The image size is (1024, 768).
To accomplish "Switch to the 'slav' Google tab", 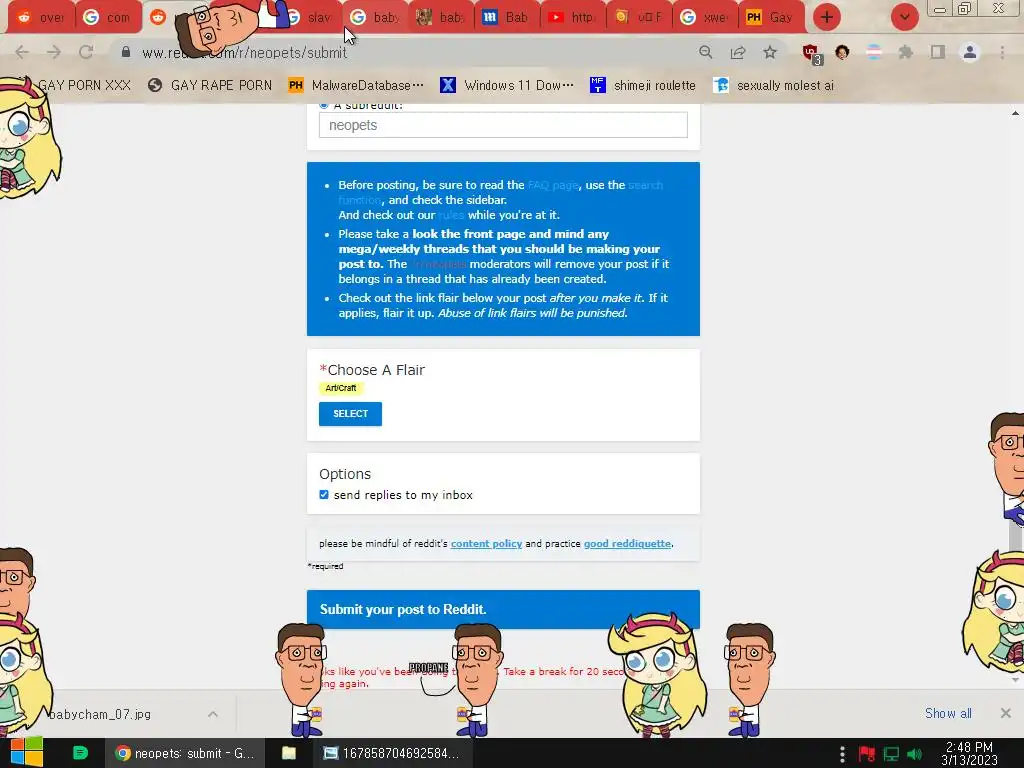I will tap(311, 17).
